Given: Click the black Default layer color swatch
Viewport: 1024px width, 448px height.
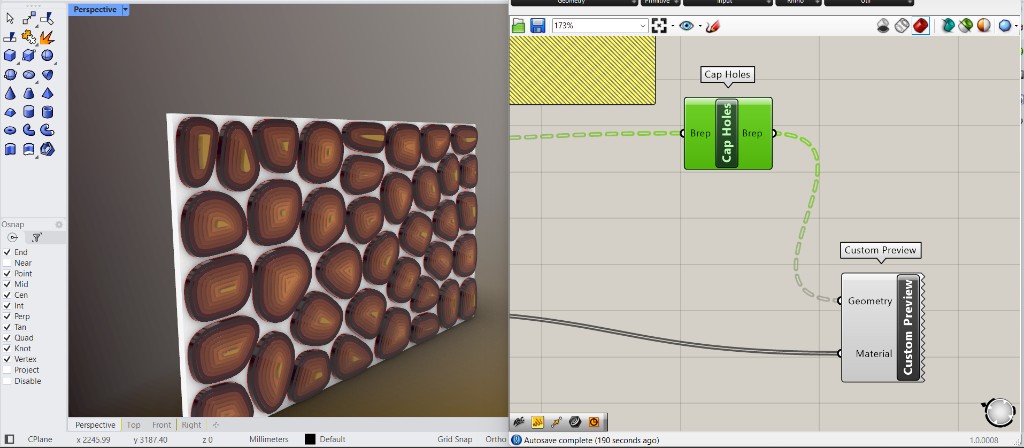Looking at the screenshot, I should (310, 440).
